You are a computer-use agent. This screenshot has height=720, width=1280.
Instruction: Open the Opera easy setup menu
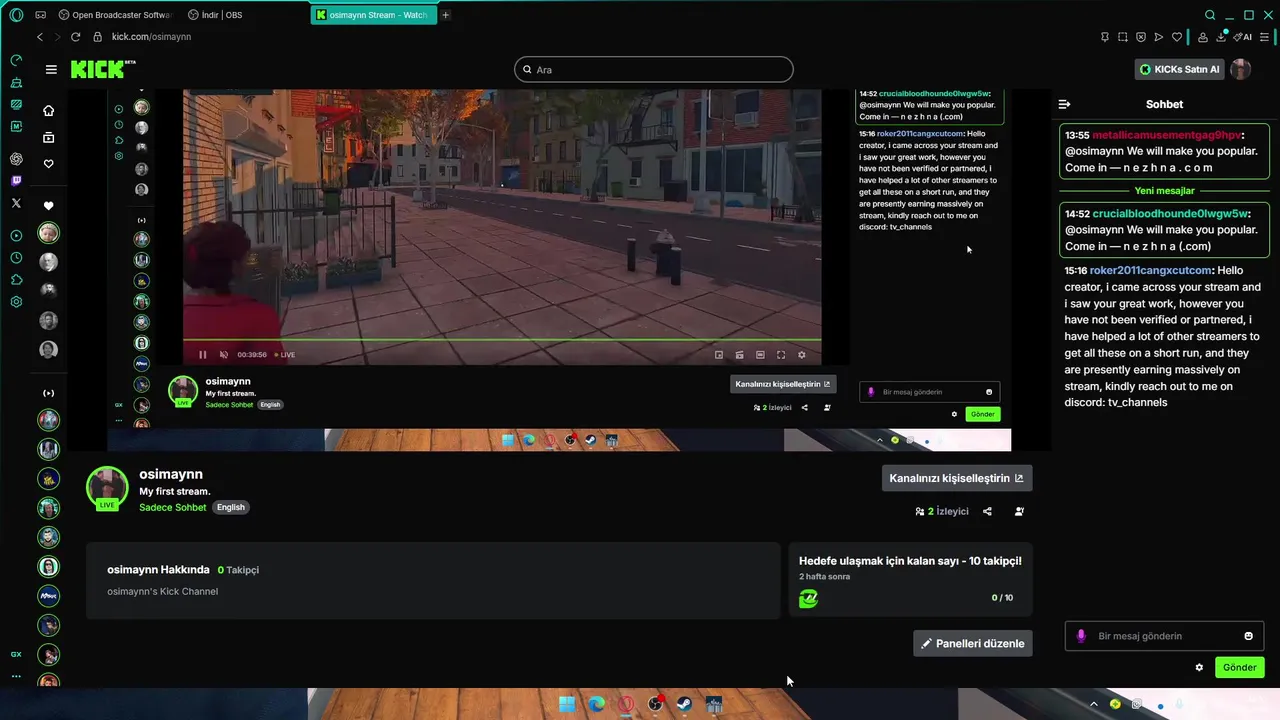tap(1264, 37)
